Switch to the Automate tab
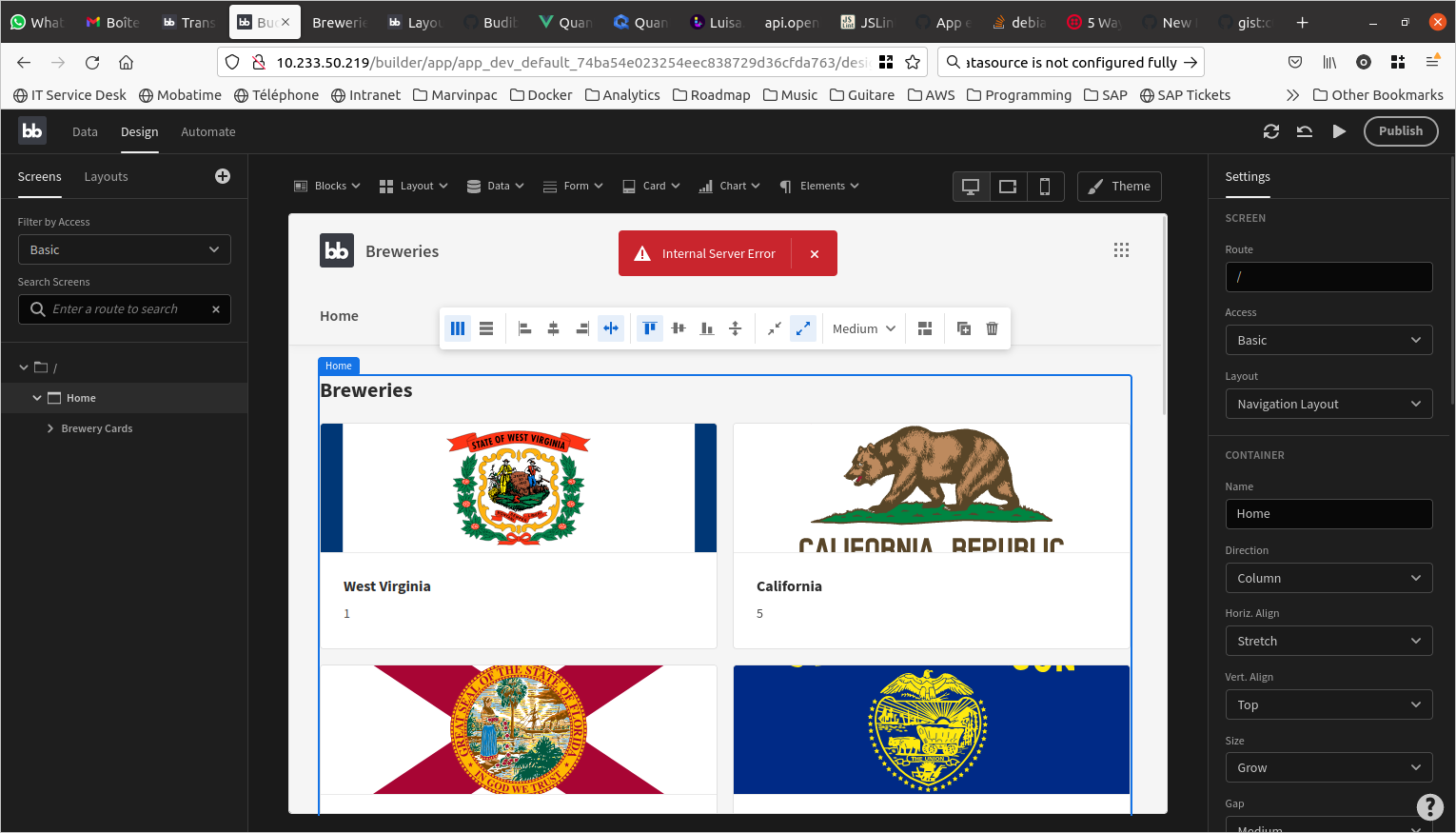The width and height of the screenshot is (1456, 833). coord(208,132)
